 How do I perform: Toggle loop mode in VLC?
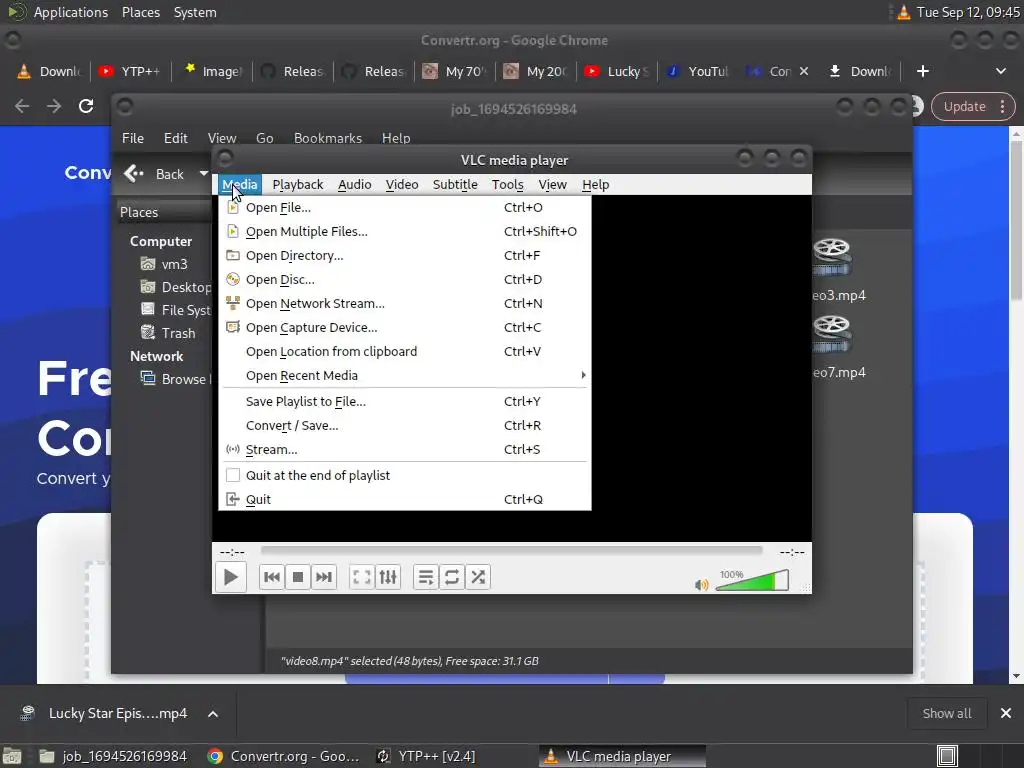(452, 577)
